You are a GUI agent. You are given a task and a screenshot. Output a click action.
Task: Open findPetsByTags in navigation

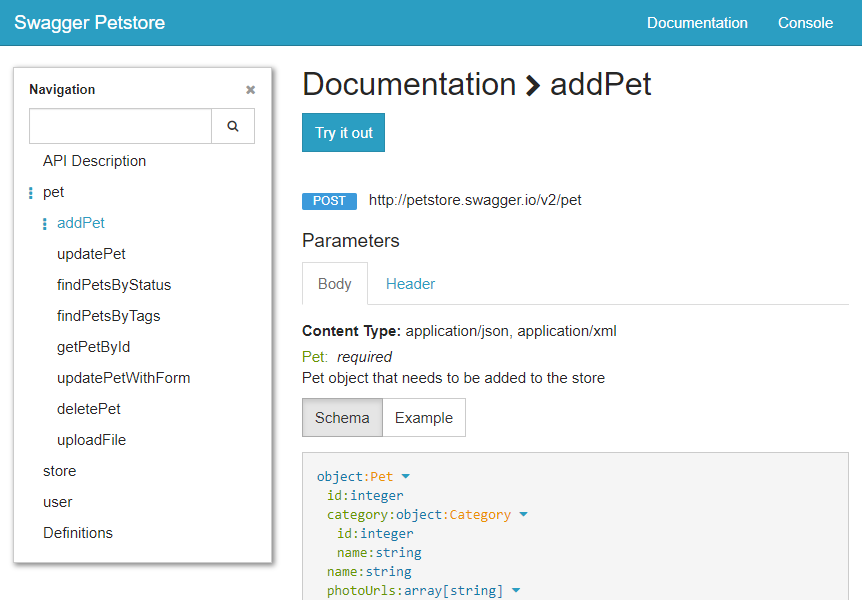(x=109, y=316)
